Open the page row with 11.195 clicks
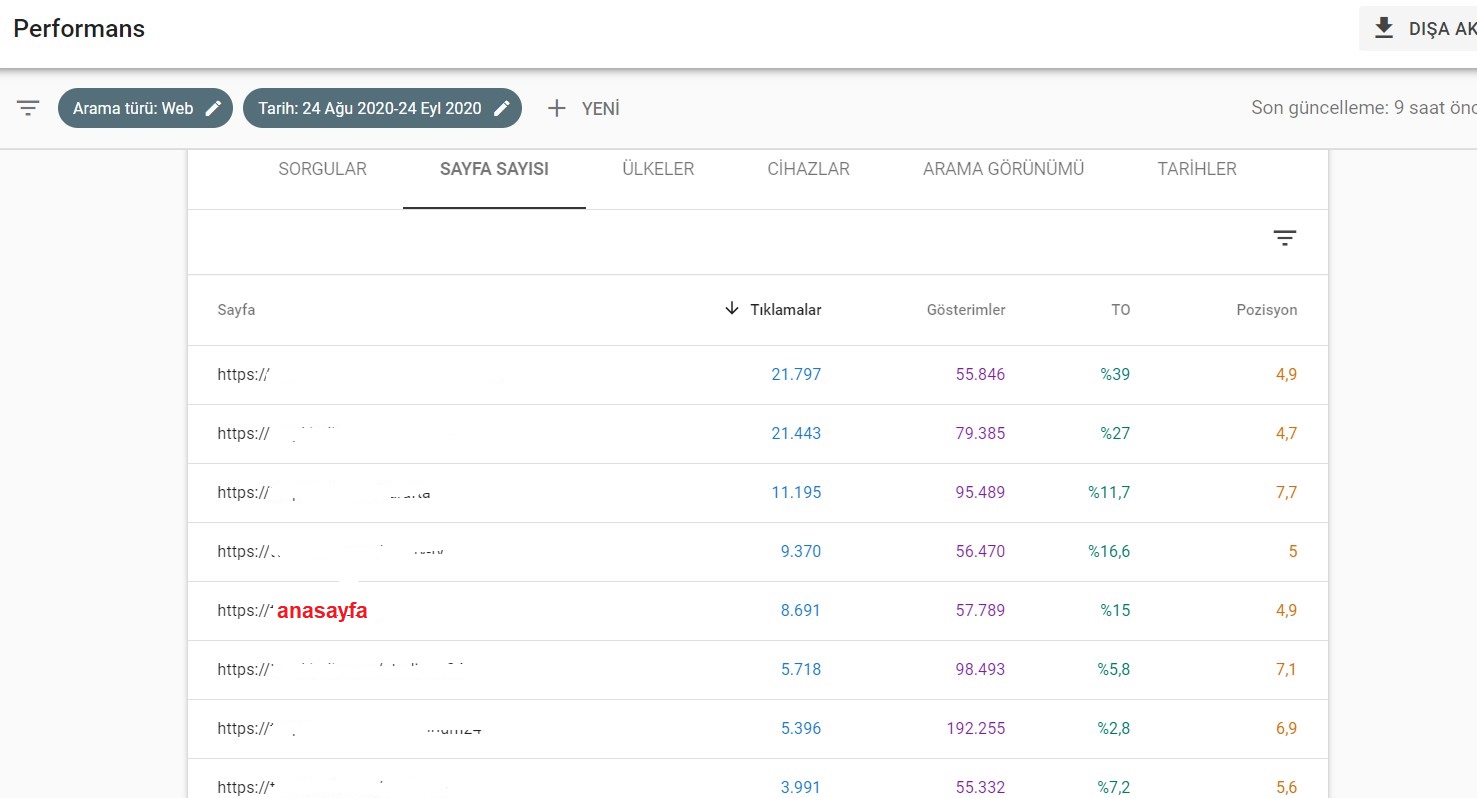 point(758,493)
